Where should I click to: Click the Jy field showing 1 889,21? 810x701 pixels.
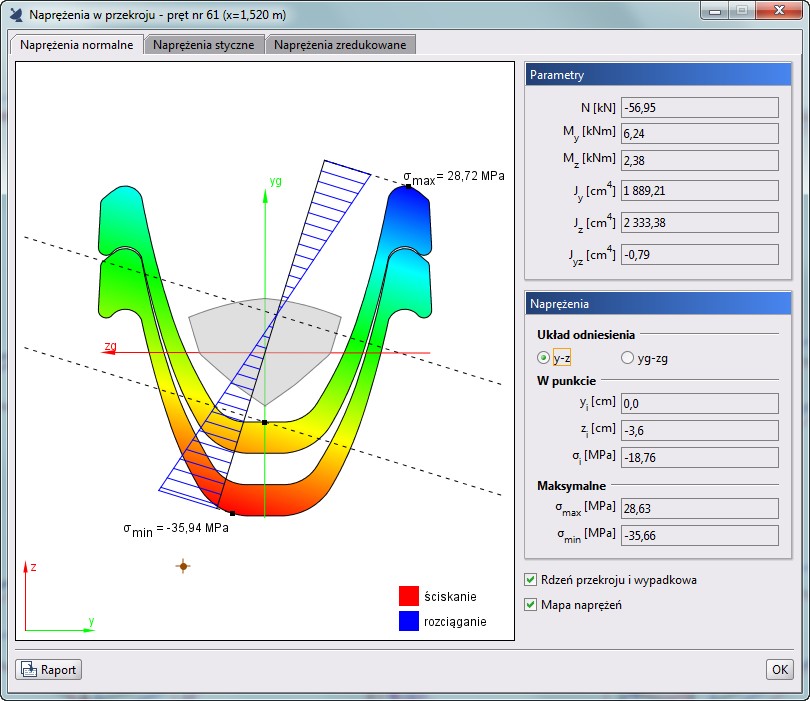(699, 191)
